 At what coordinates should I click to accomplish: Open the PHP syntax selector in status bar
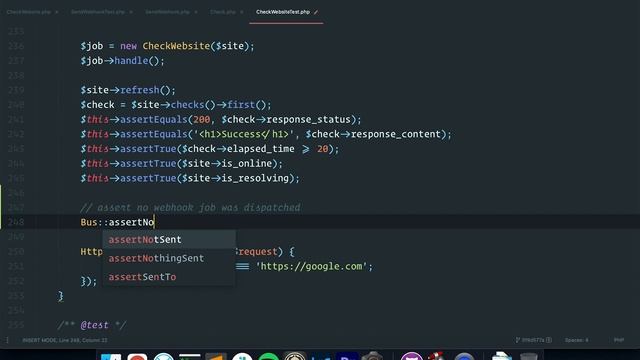619,340
